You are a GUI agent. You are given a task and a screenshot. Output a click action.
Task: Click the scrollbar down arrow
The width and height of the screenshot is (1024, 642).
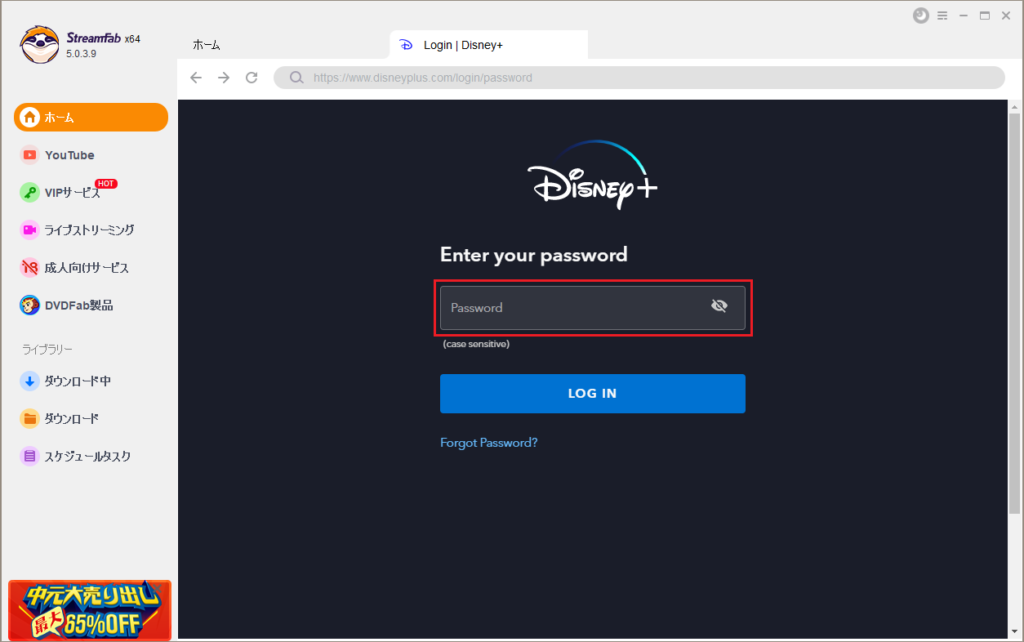[x=1014, y=632]
